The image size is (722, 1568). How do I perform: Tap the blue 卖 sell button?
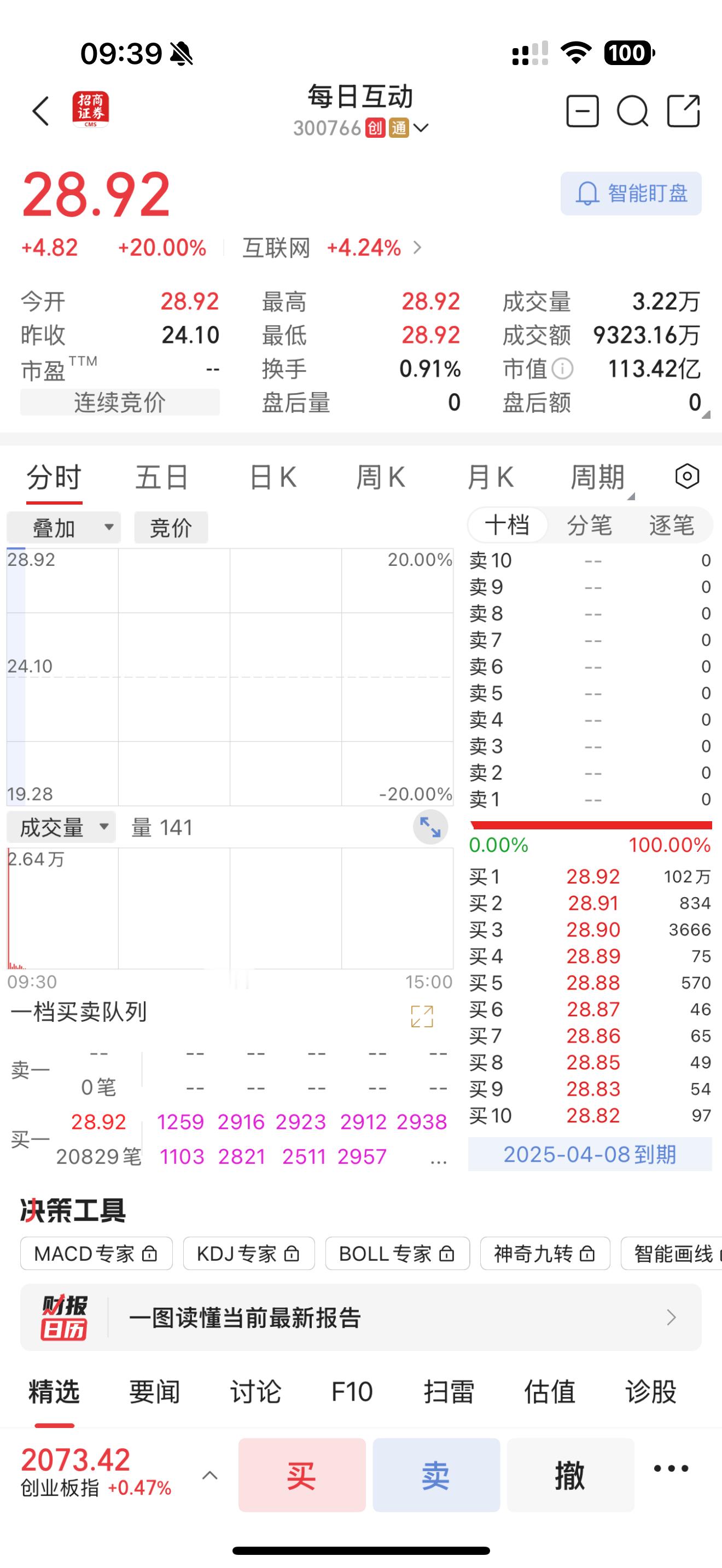tap(436, 1476)
